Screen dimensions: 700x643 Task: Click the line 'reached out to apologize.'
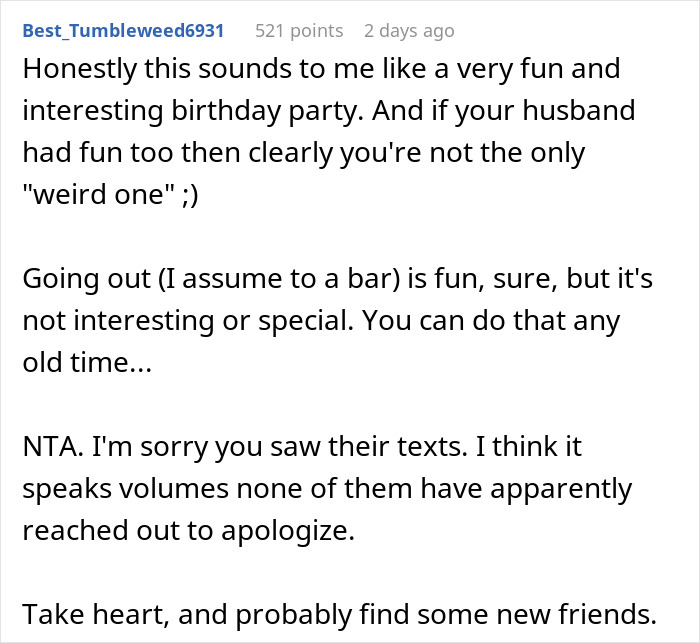pos(187,532)
